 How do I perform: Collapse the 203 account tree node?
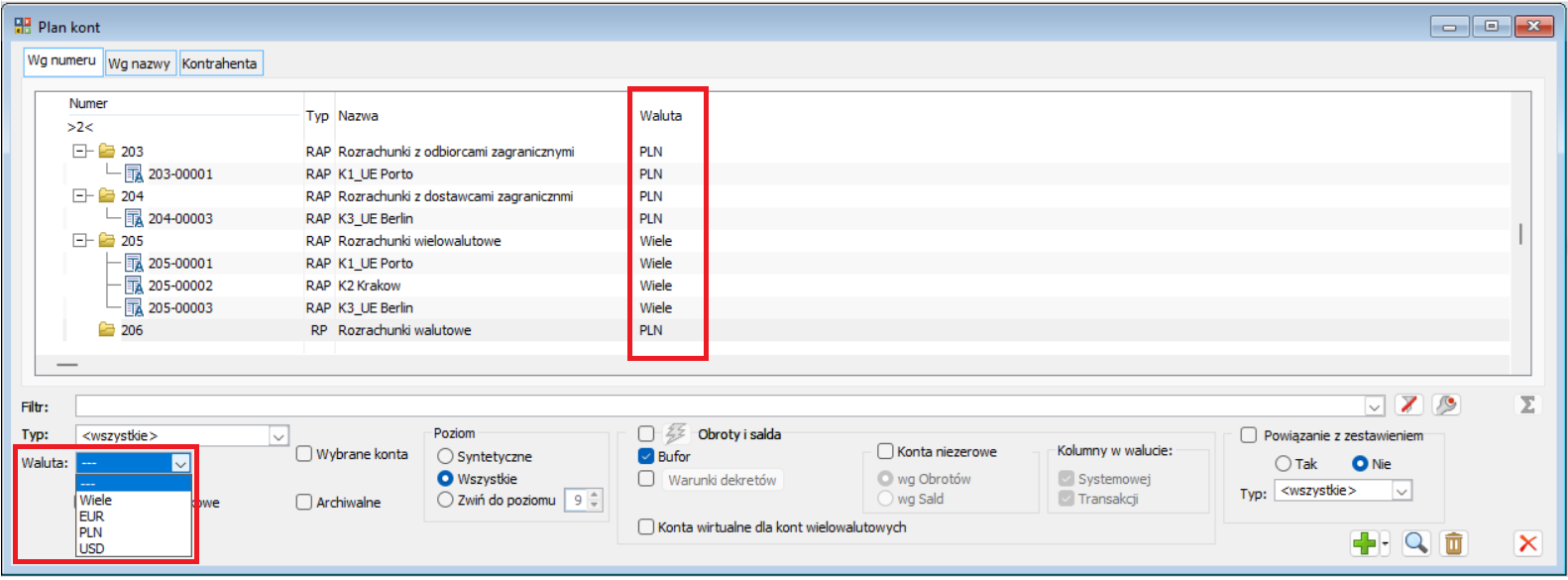pyautogui.click(x=79, y=152)
